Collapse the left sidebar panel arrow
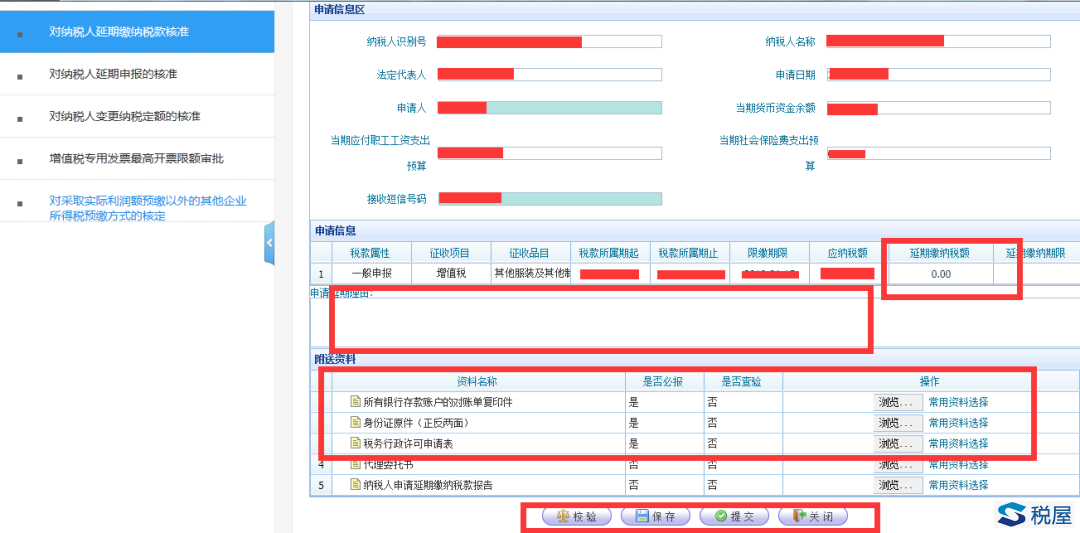The image size is (1080, 533). tap(269, 245)
